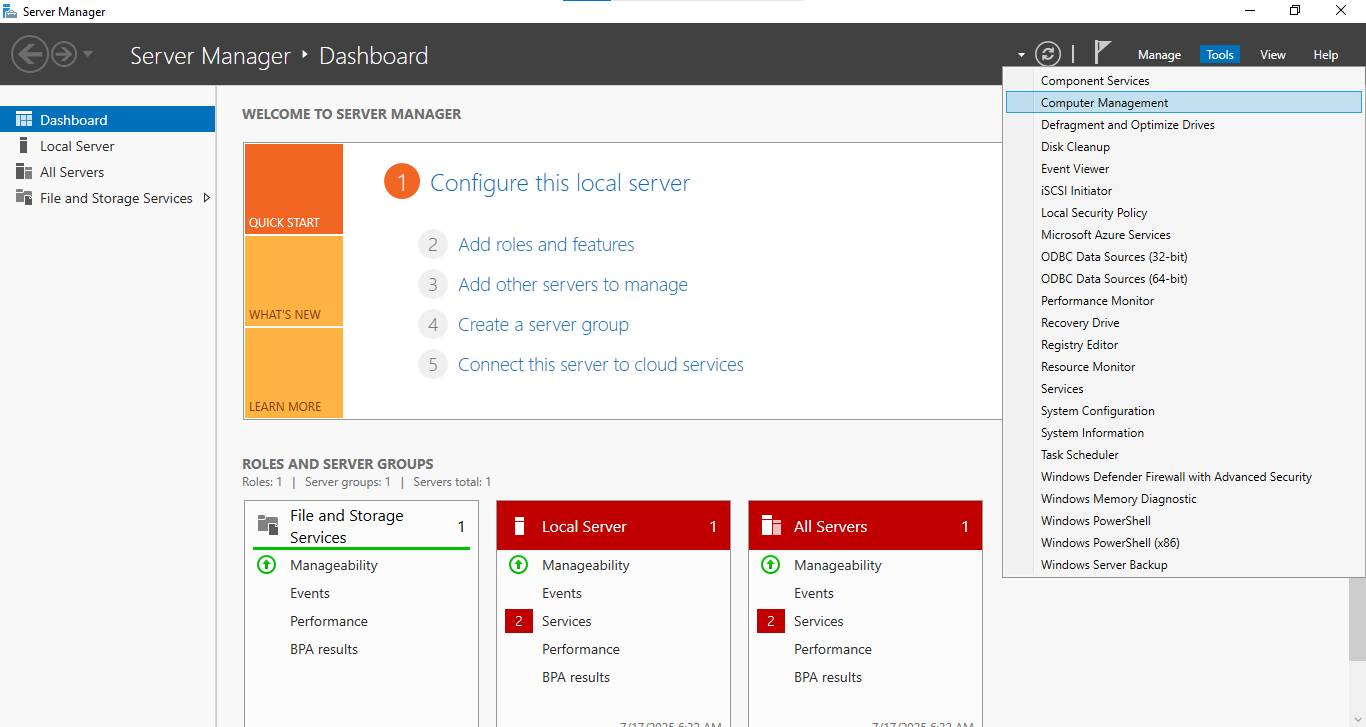Open the Help menu
The width and height of the screenshot is (1366, 727).
[x=1325, y=55]
